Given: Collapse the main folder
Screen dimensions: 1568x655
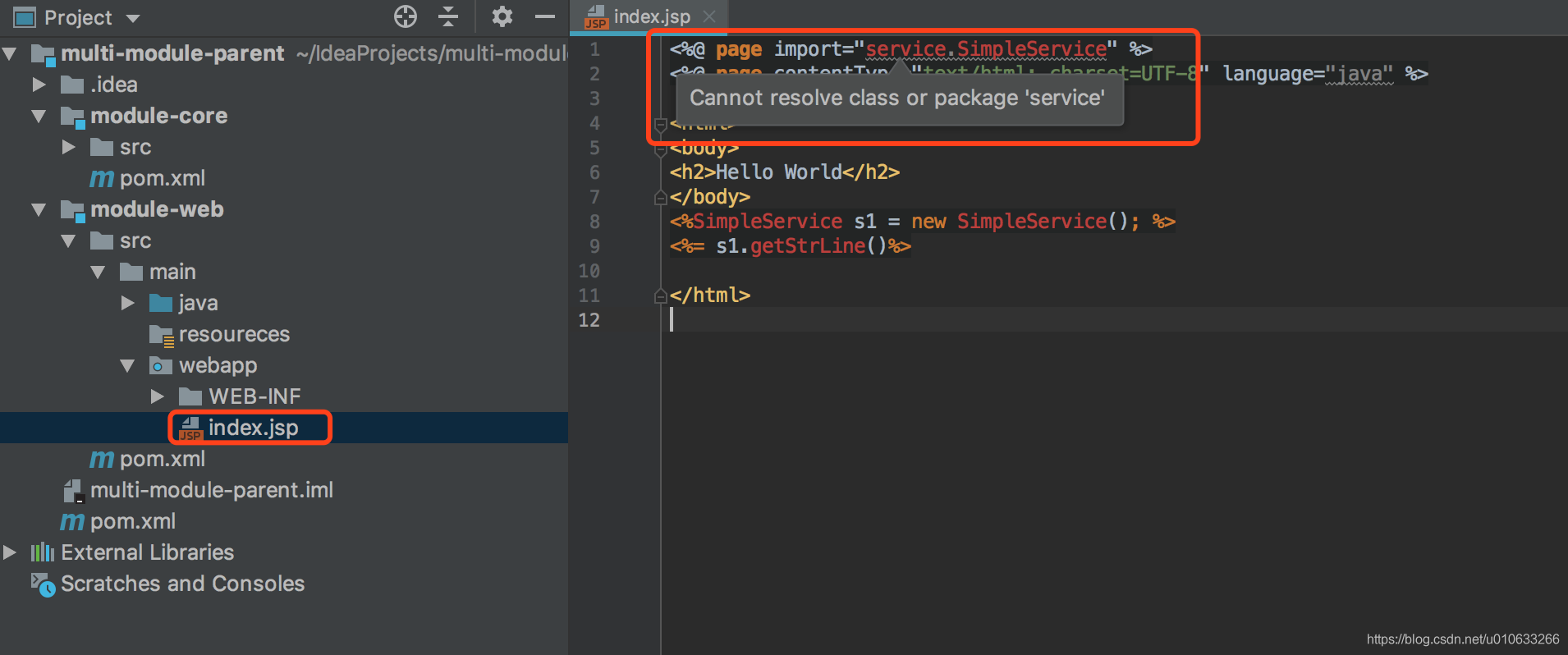Looking at the screenshot, I should tap(98, 273).
